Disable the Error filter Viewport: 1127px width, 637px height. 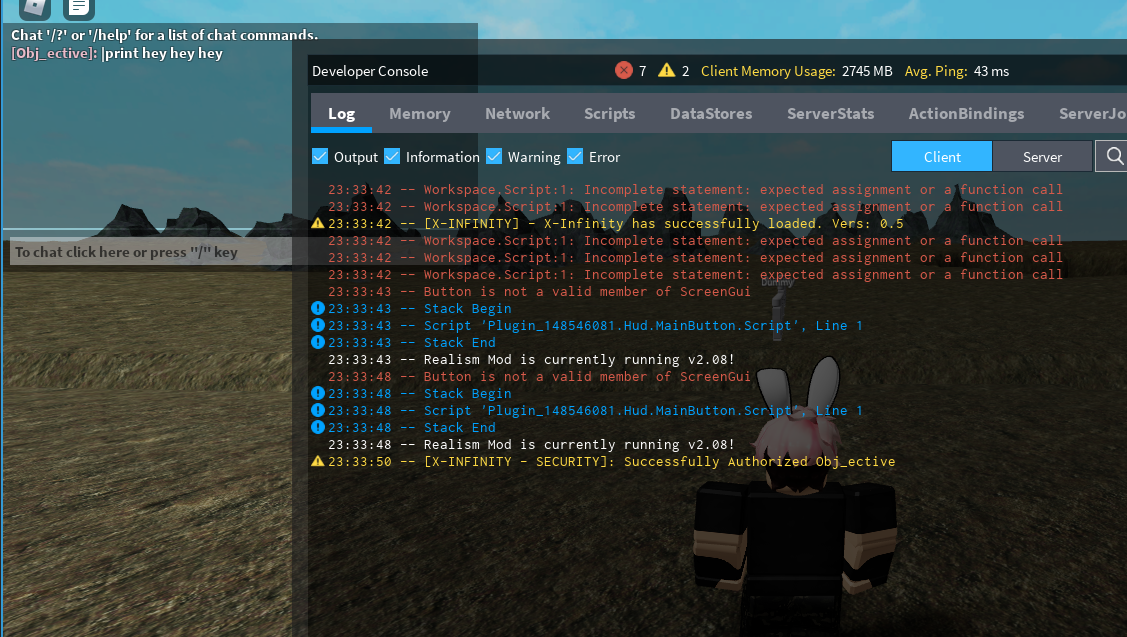point(574,157)
